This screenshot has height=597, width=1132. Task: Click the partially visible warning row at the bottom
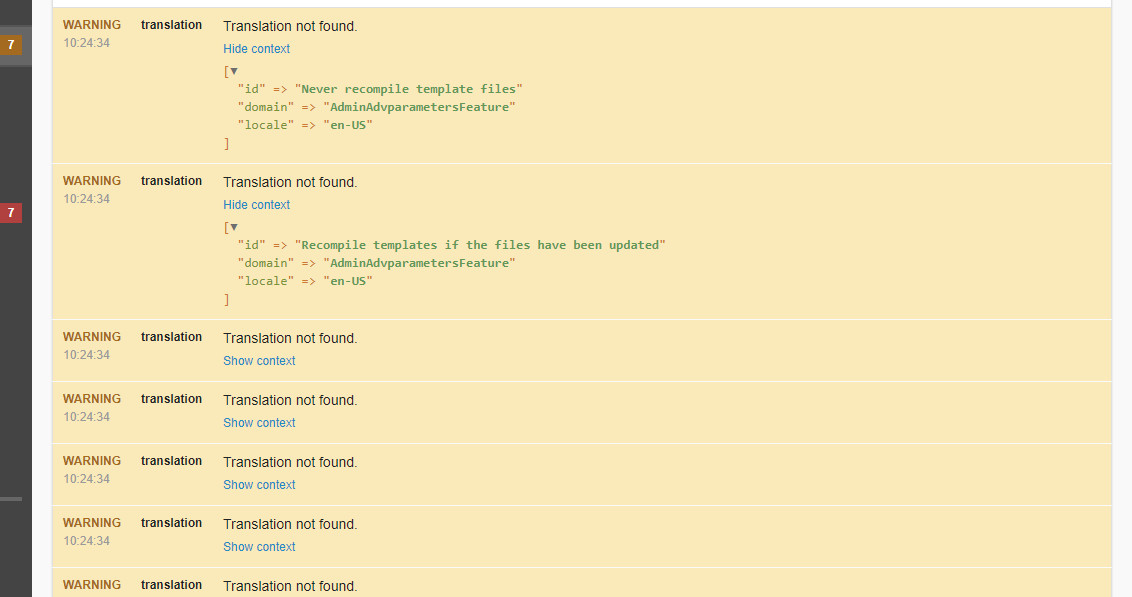click(582, 583)
